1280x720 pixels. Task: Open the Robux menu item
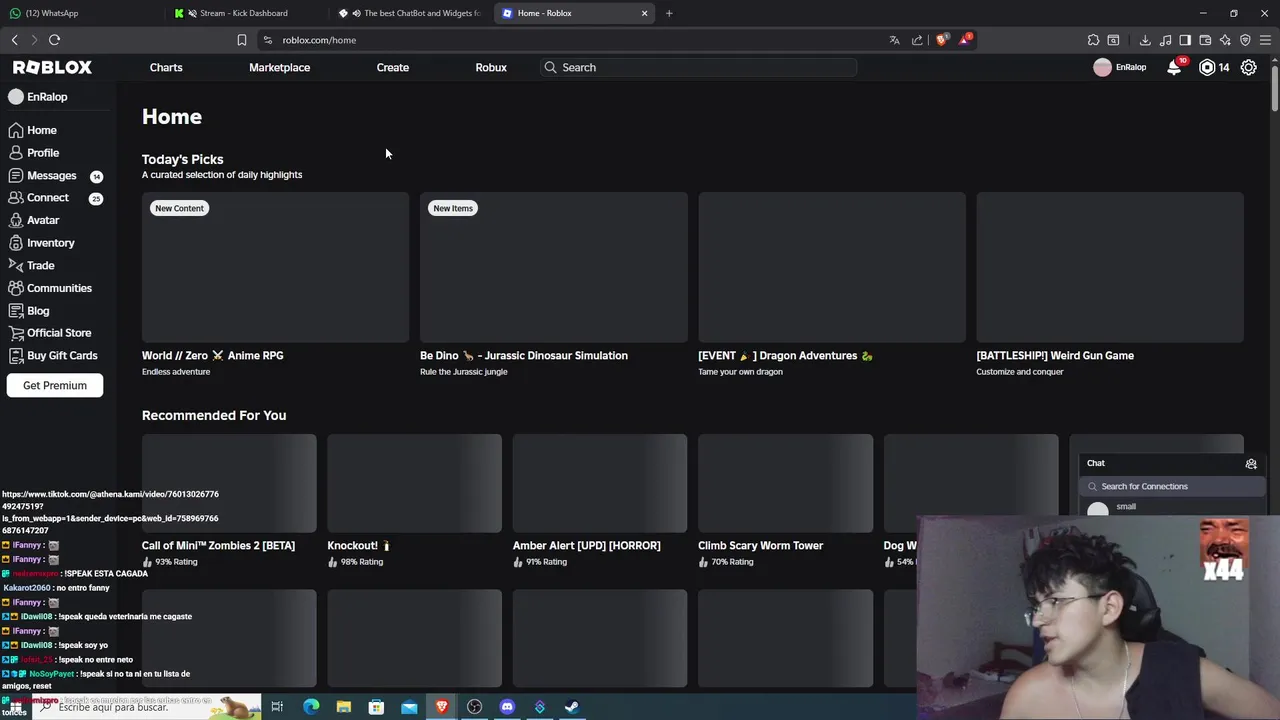coord(491,67)
